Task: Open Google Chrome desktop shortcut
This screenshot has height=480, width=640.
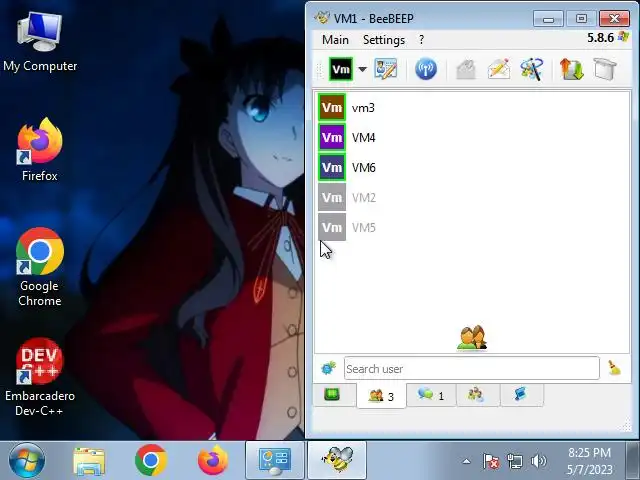Action: 40,267
